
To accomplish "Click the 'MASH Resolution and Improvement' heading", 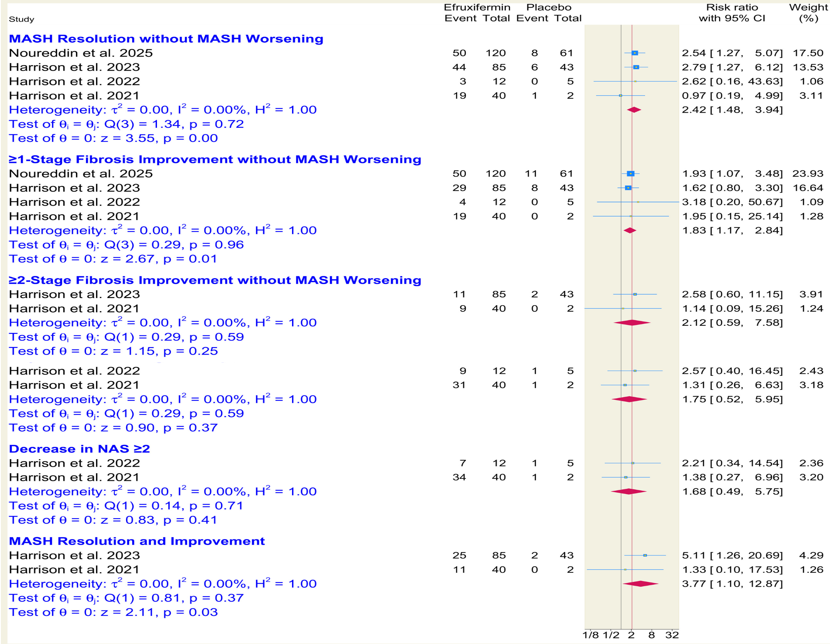I will pyautogui.click(x=137, y=541).
